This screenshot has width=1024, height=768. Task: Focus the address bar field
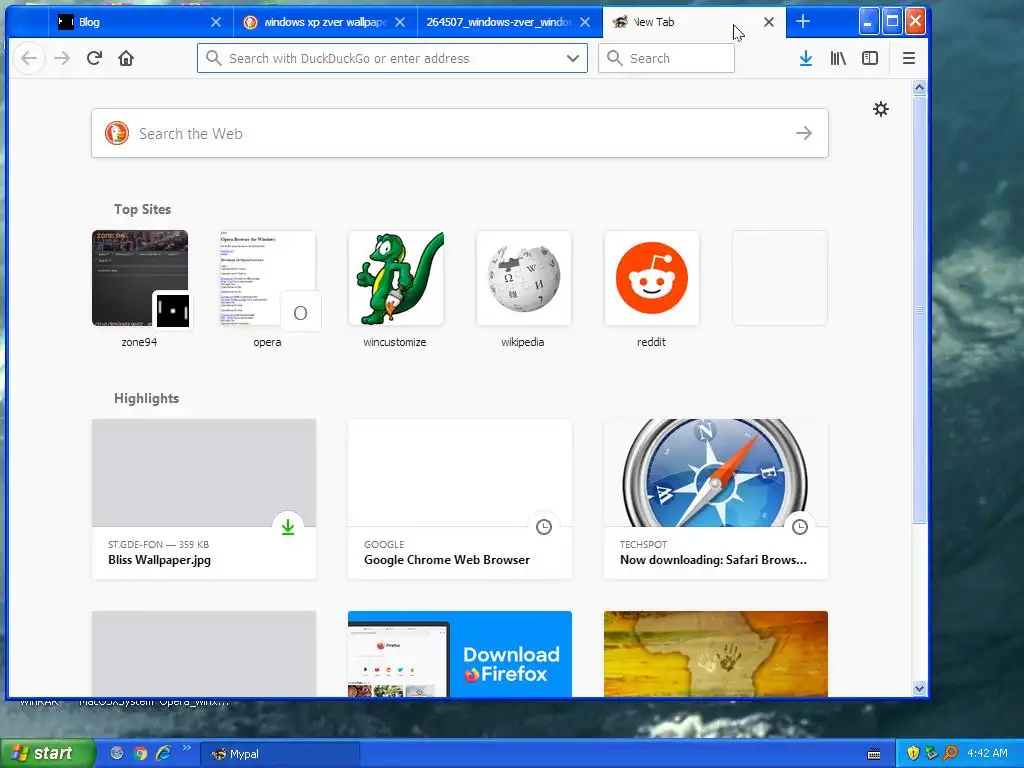tap(392, 58)
